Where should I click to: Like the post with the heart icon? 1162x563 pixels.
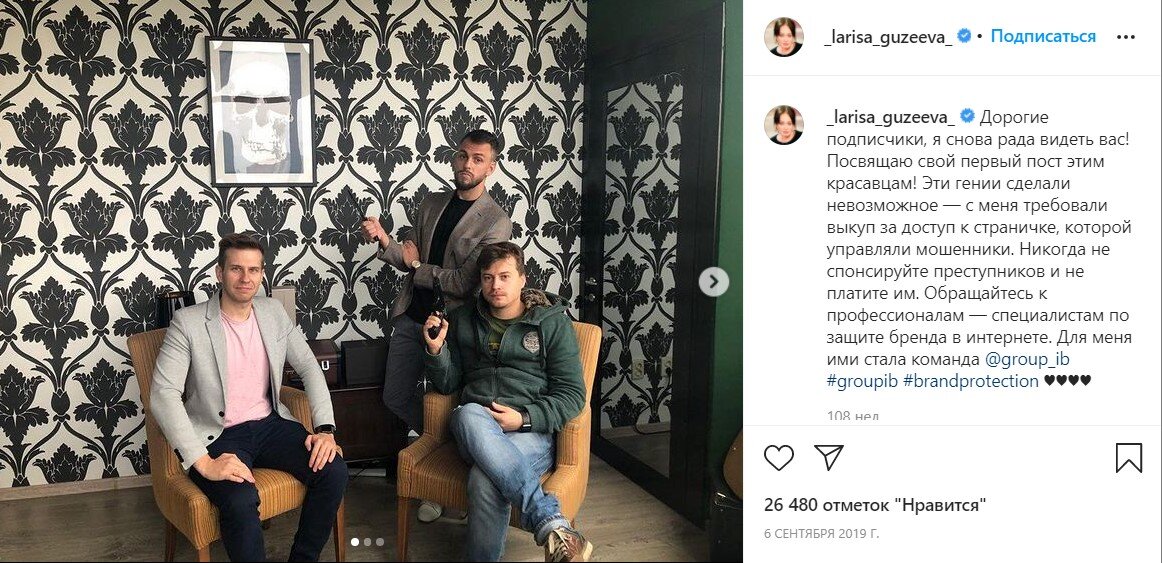pyautogui.click(x=779, y=458)
